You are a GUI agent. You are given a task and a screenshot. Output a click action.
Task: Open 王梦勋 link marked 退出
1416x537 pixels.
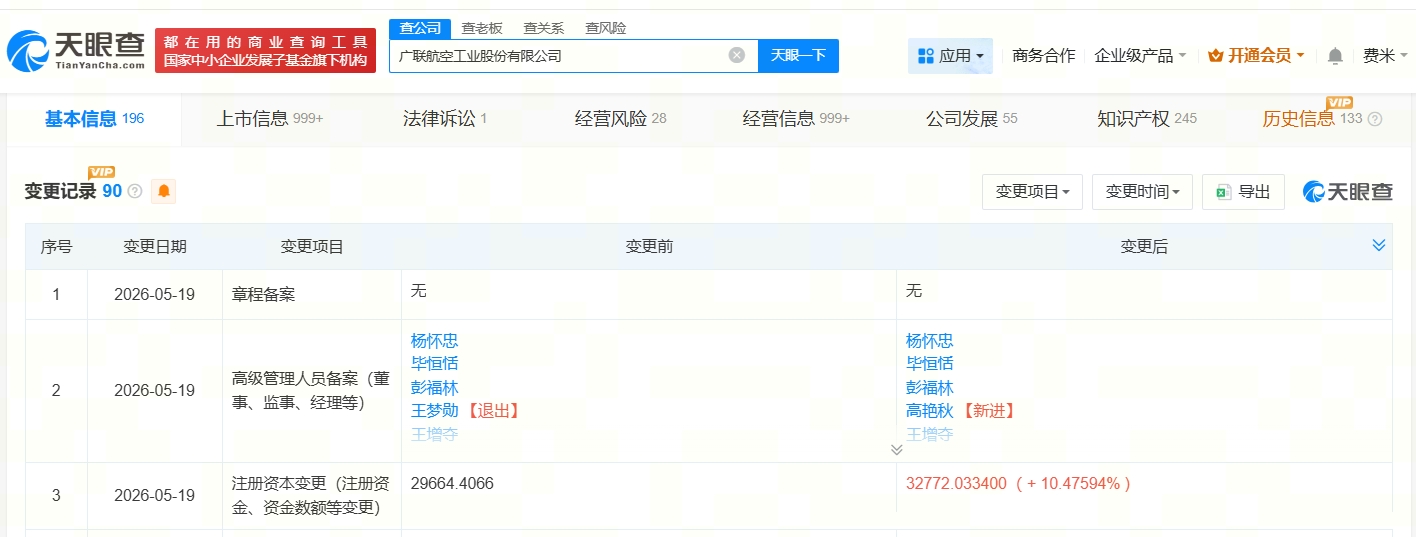(435, 411)
